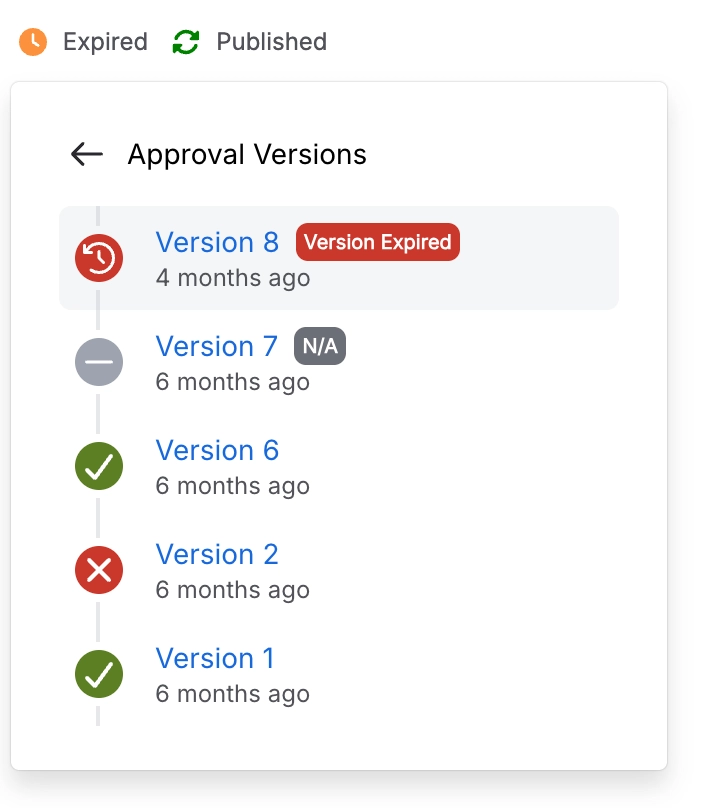This screenshot has height=808, width=706.
Task: Click the Published status label
Action: coord(271,42)
